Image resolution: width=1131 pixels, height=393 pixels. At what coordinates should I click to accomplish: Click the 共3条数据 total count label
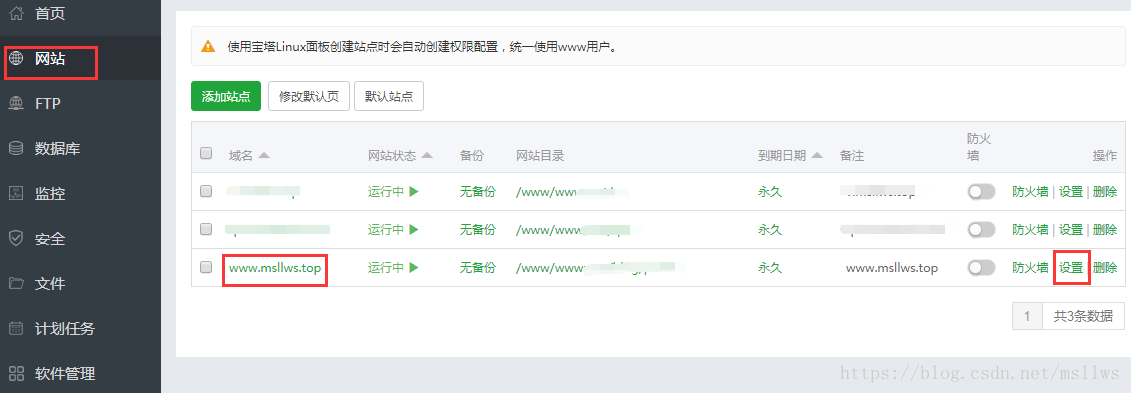pyautogui.click(x=1083, y=316)
